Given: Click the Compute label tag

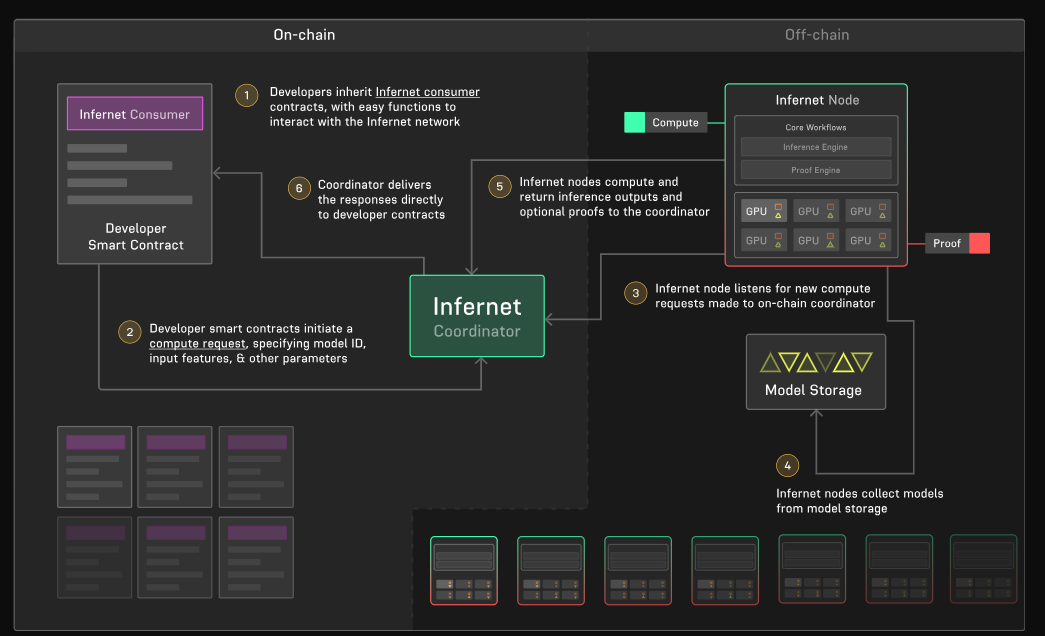Looking at the screenshot, I should [x=675, y=123].
